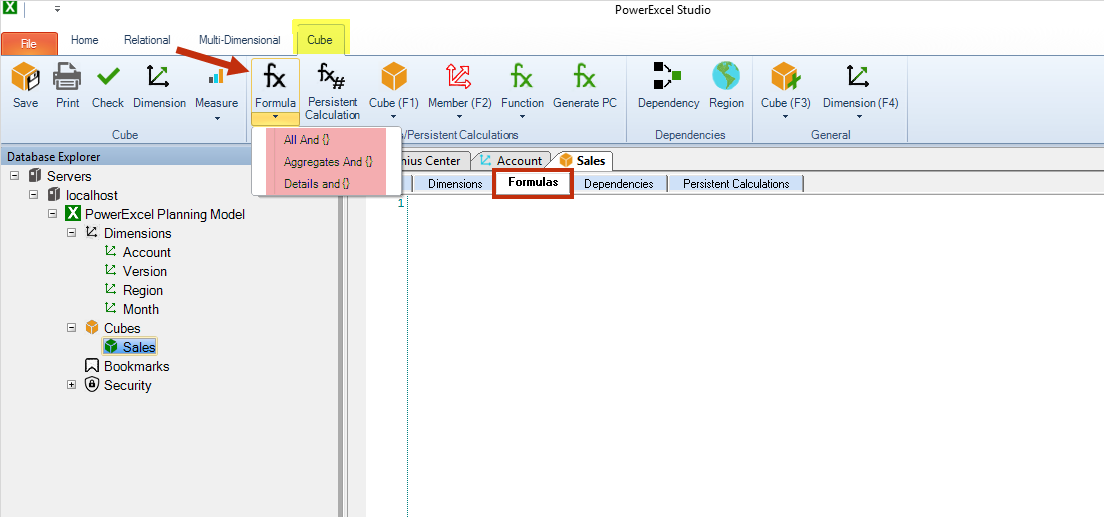Click the Formula fx icon
Viewport: 1104px width, 517px height.
click(275, 76)
